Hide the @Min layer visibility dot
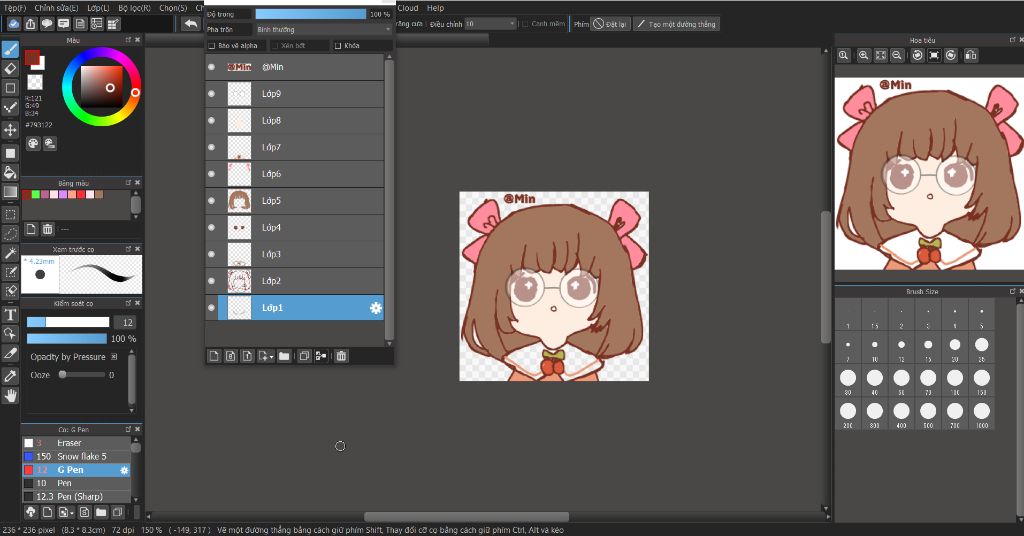The image size is (1024, 536). [x=212, y=67]
